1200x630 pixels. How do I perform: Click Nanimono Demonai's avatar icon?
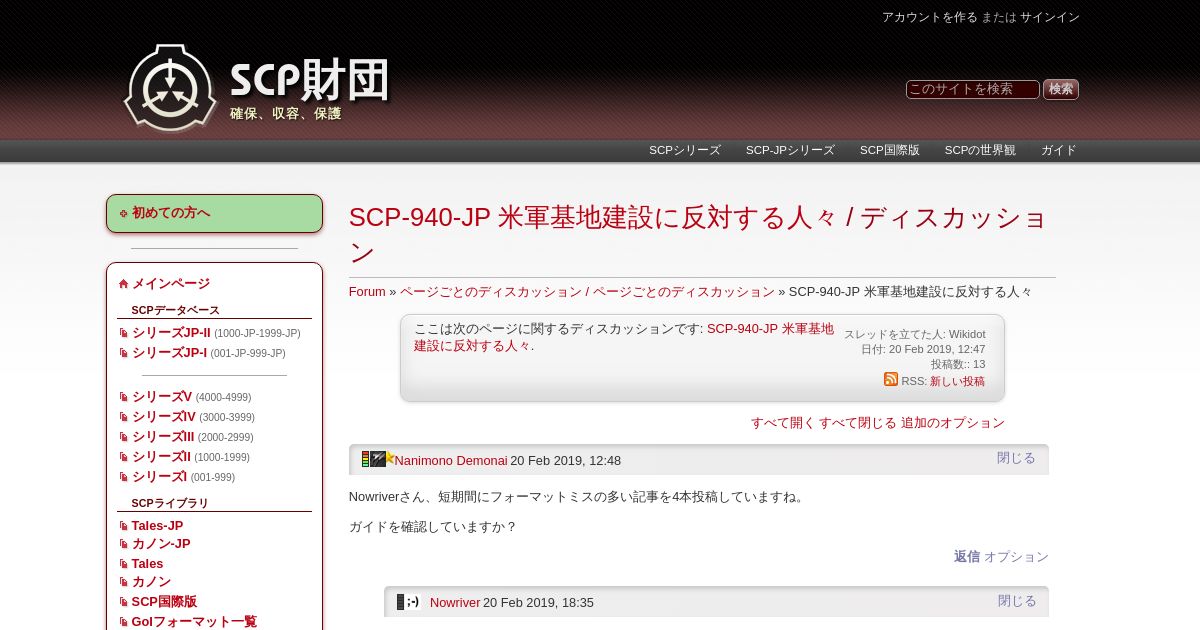[378, 459]
